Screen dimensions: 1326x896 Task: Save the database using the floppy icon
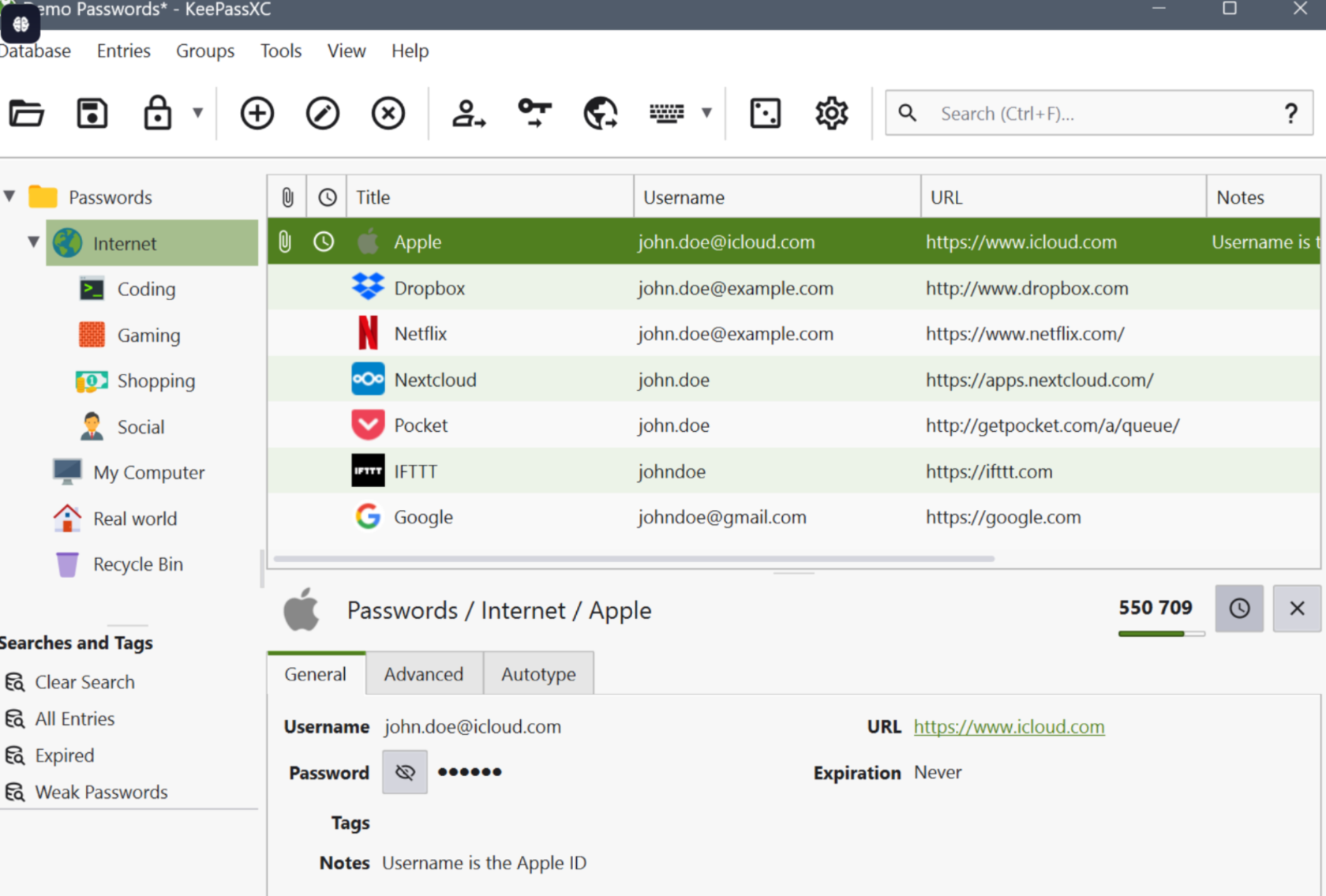click(92, 114)
